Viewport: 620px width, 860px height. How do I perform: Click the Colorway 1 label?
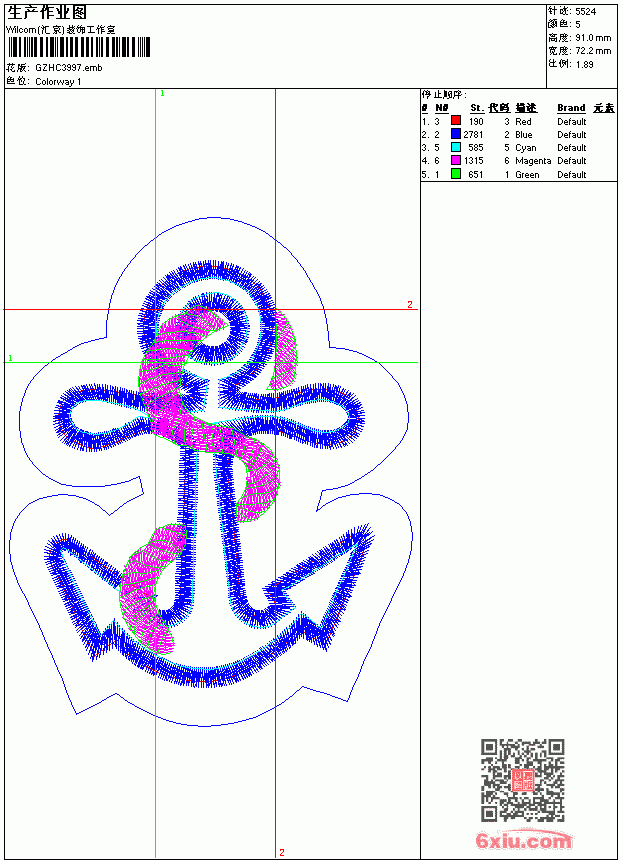coord(58,82)
